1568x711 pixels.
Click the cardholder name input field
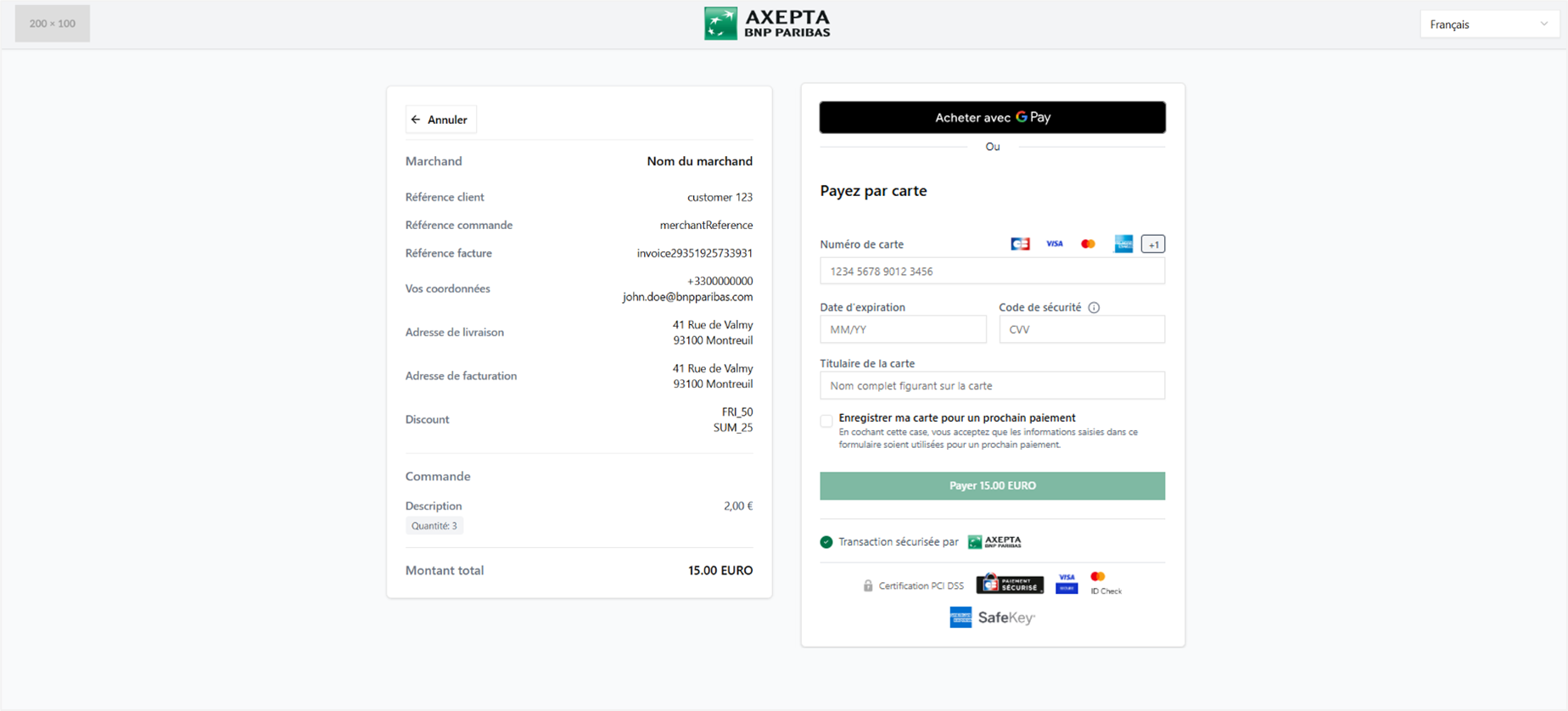tap(992, 386)
